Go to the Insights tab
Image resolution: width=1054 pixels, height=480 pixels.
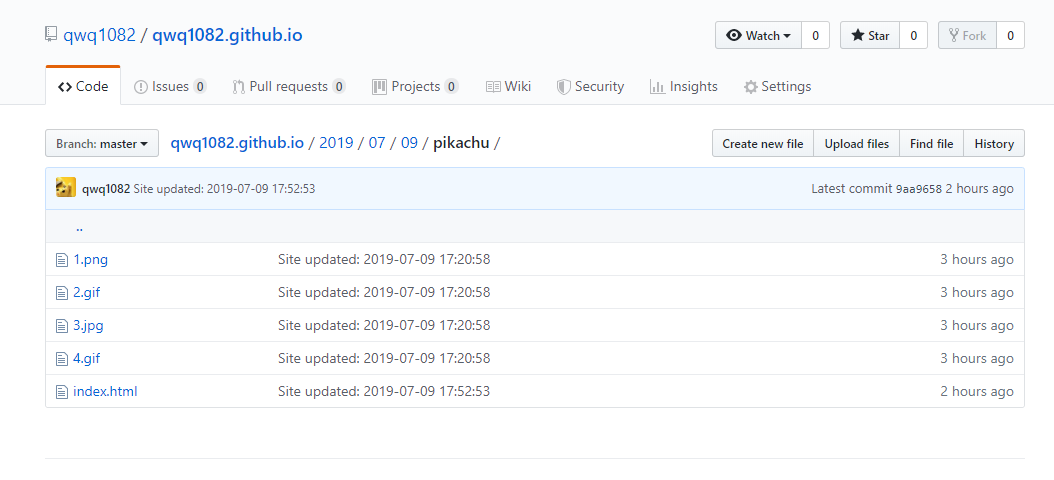coord(684,87)
